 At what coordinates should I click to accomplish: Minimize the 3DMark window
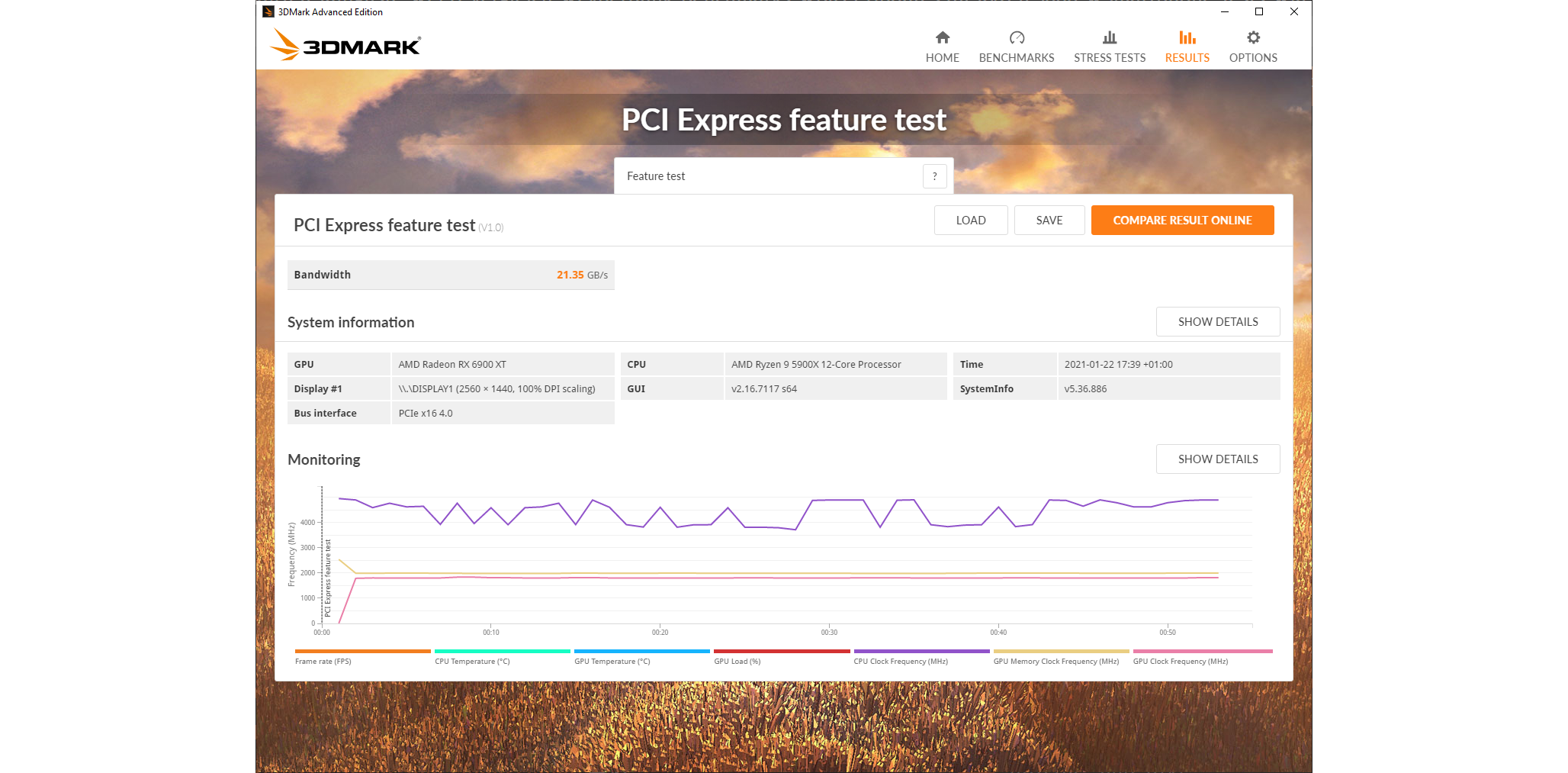click(x=1225, y=11)
